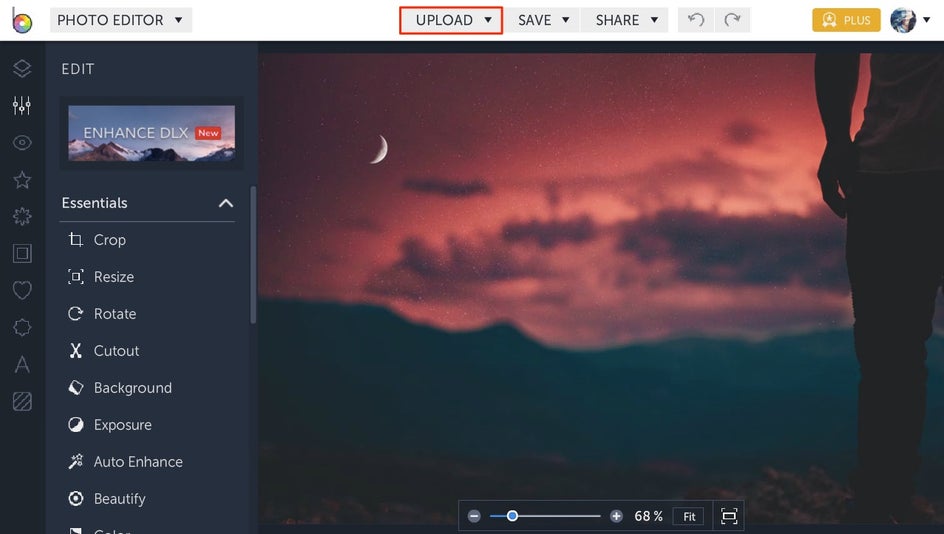The height and width of the screenshot is (534, 944).
Task: Select Exposure from Essentials list
Action: pos(122,425)
